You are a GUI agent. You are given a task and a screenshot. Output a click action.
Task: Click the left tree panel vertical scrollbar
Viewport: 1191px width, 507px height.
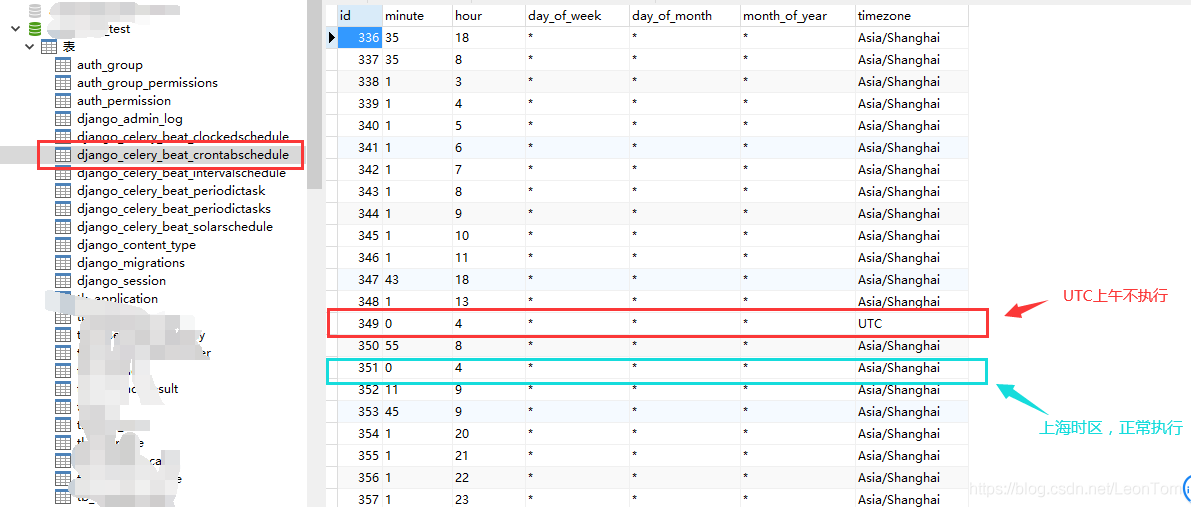tap(314, 94)
